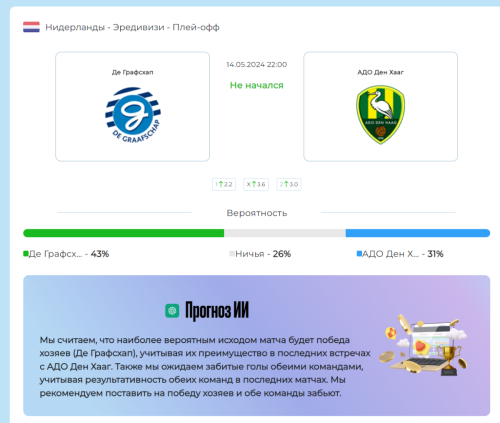Viewport: 500px width, 423px height.
Task: Open the Нидерланды - Эредивизи - Плей-офф league link
Action: pyautogui.click(x=132, y=27)
